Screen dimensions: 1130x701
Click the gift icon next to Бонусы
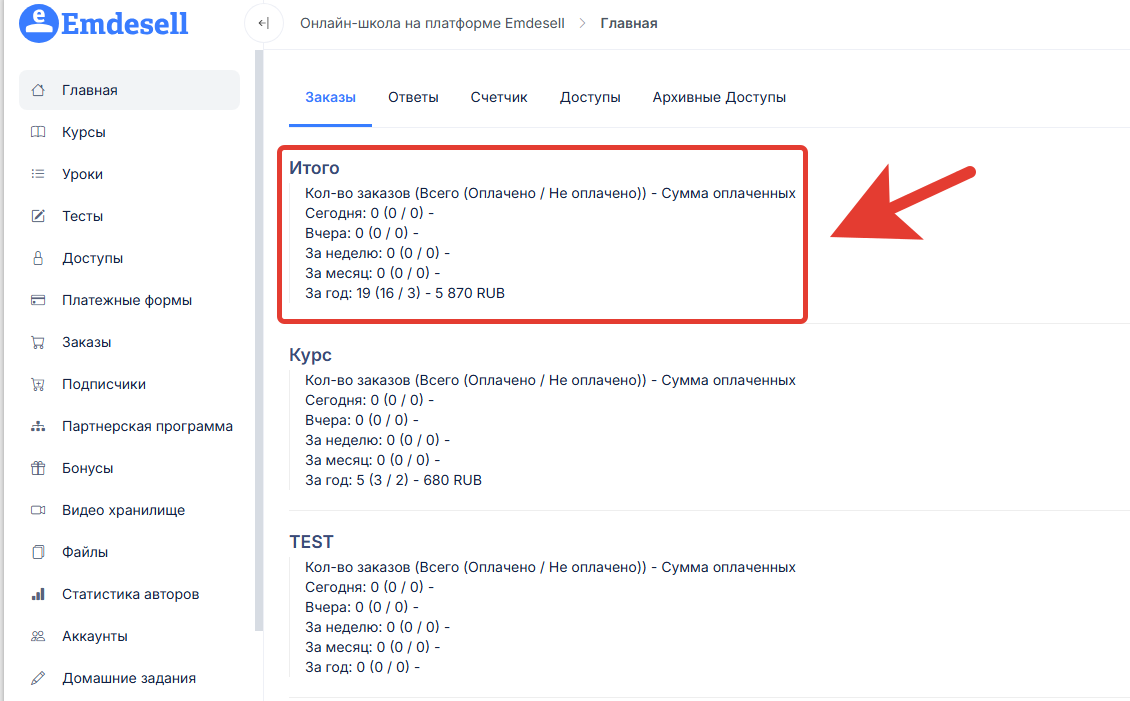(x=39, y=468)
